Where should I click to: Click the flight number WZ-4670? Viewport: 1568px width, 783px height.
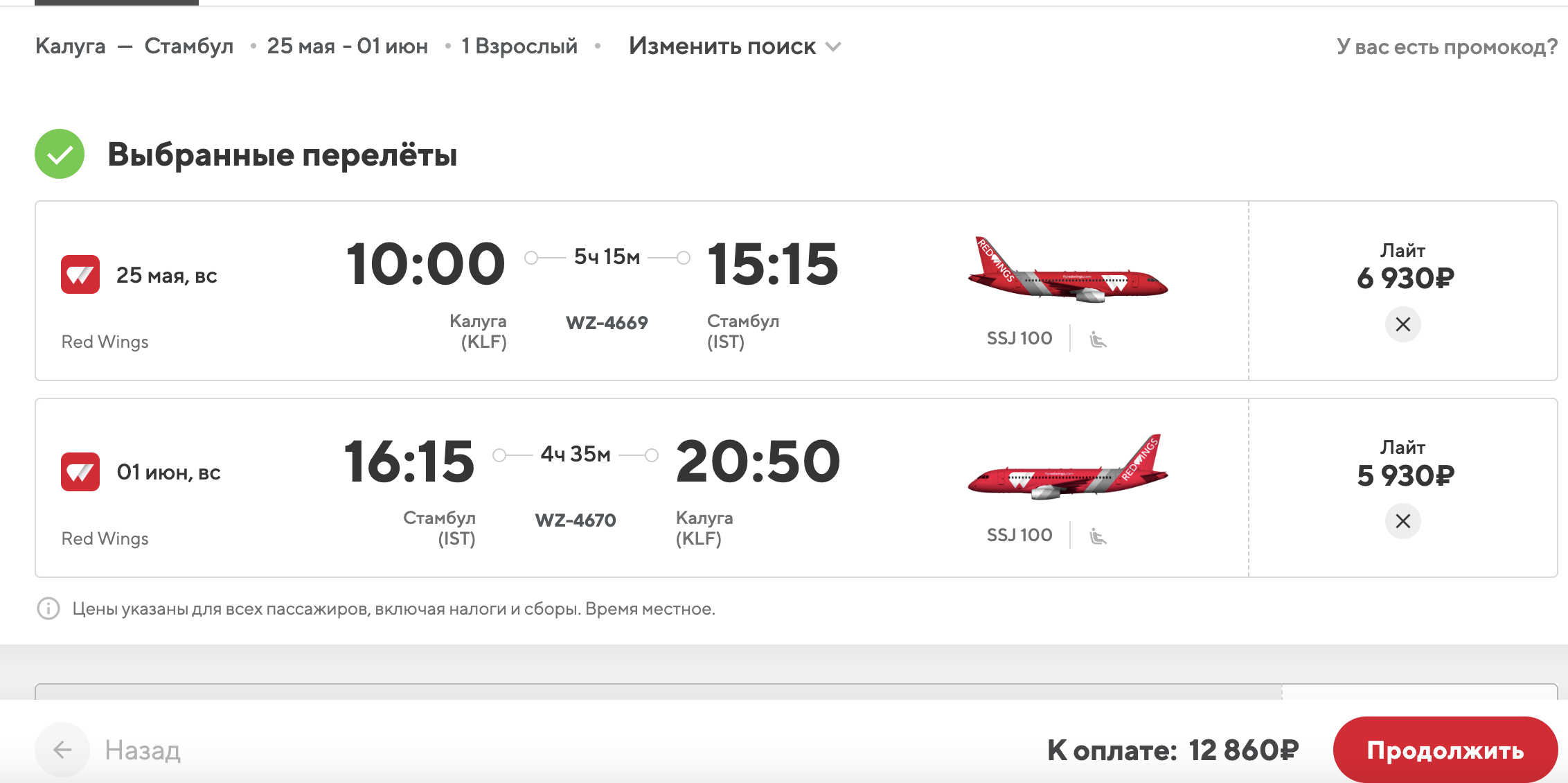coord(576,520)
